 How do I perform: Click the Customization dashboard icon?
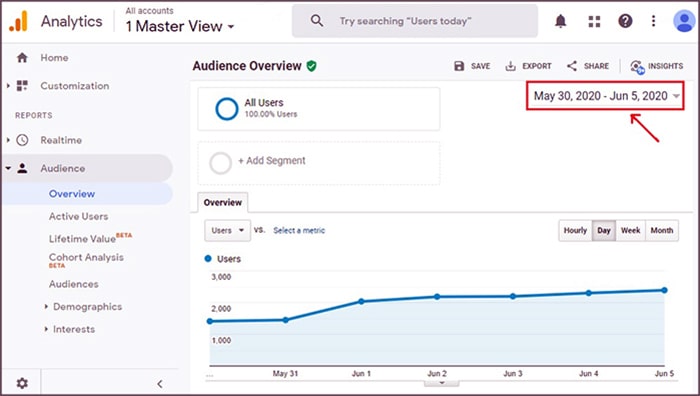tap(22, 86)
